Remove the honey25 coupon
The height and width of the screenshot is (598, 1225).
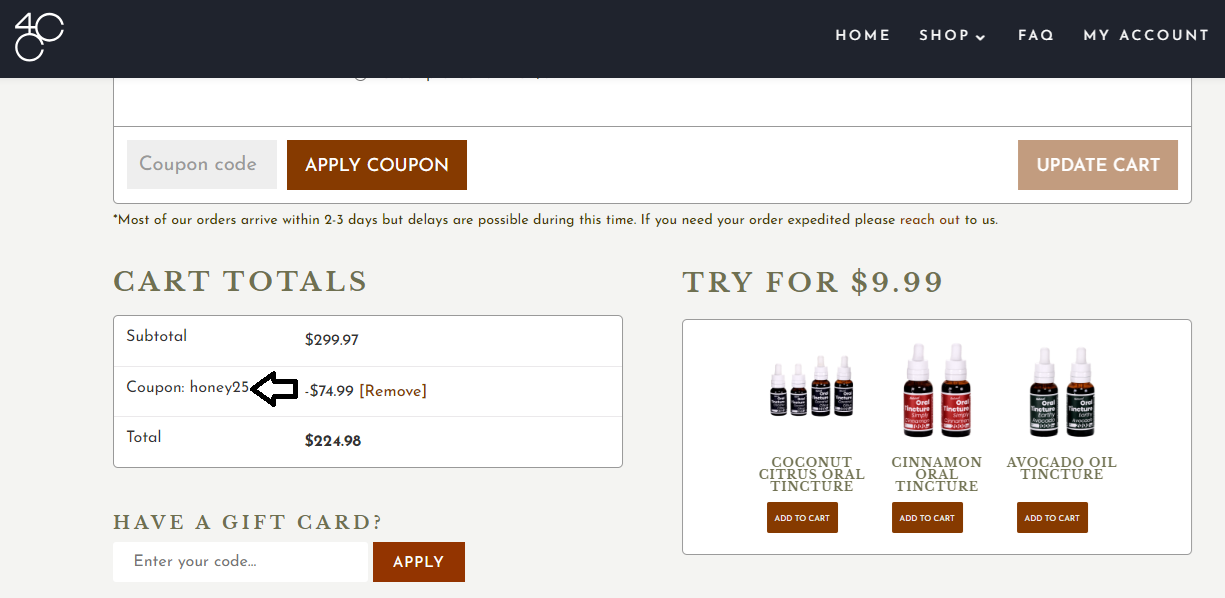pyautogui.click(x=392, y=390)
